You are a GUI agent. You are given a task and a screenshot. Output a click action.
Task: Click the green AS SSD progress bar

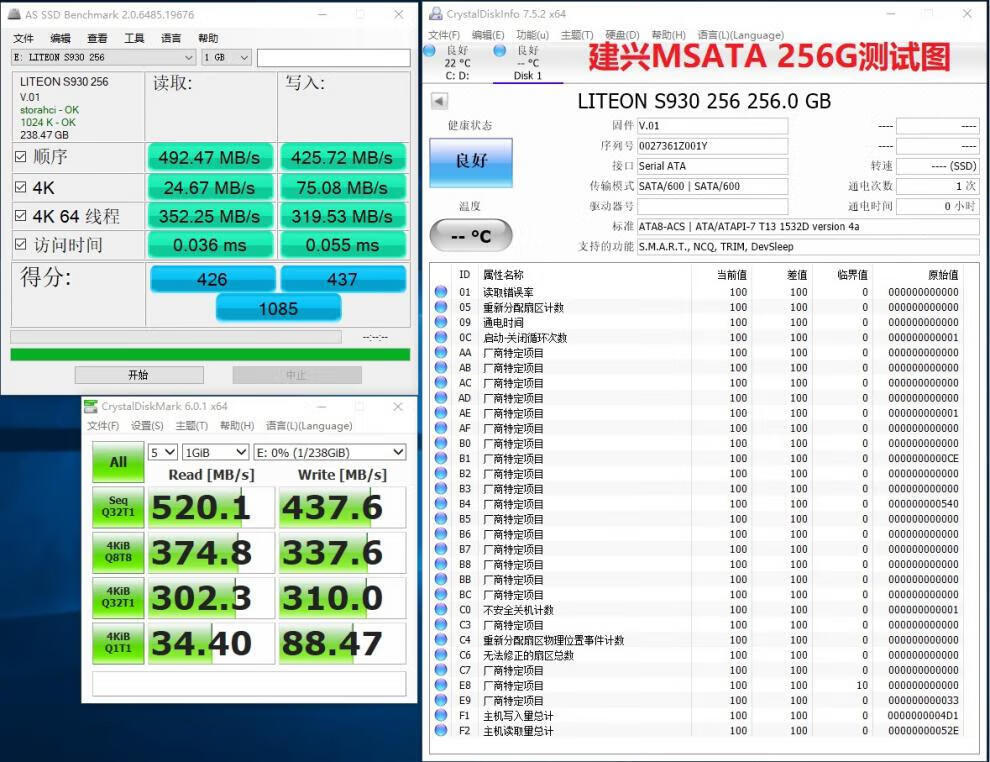tap(210, 354)
